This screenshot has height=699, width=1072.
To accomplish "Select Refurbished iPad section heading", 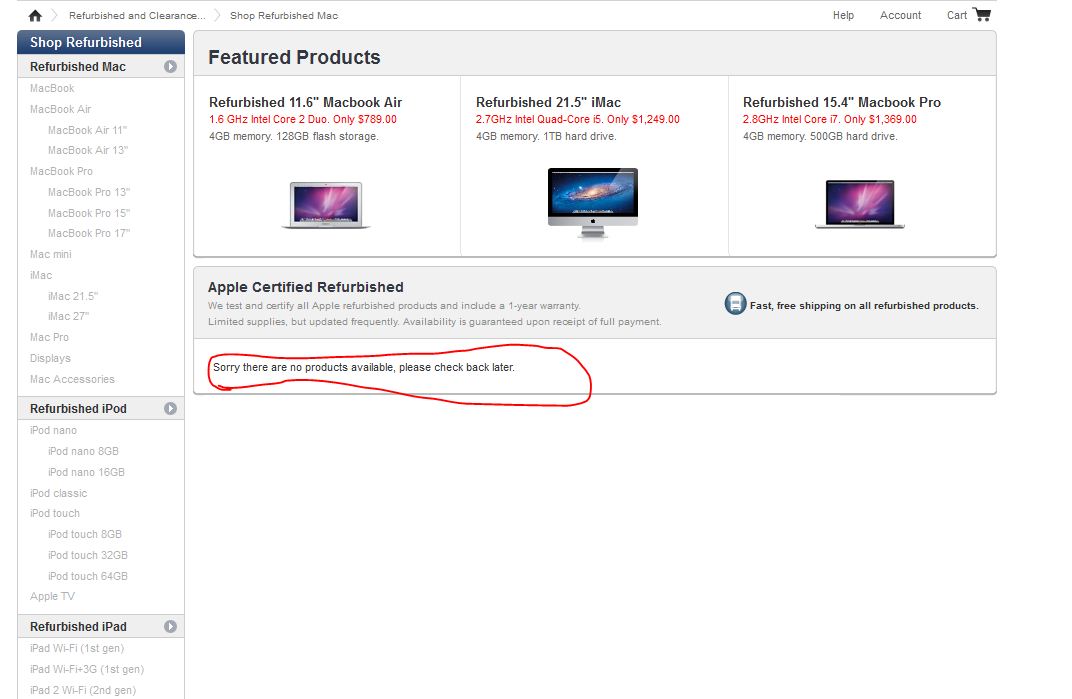I will click(x=79, y=627).
